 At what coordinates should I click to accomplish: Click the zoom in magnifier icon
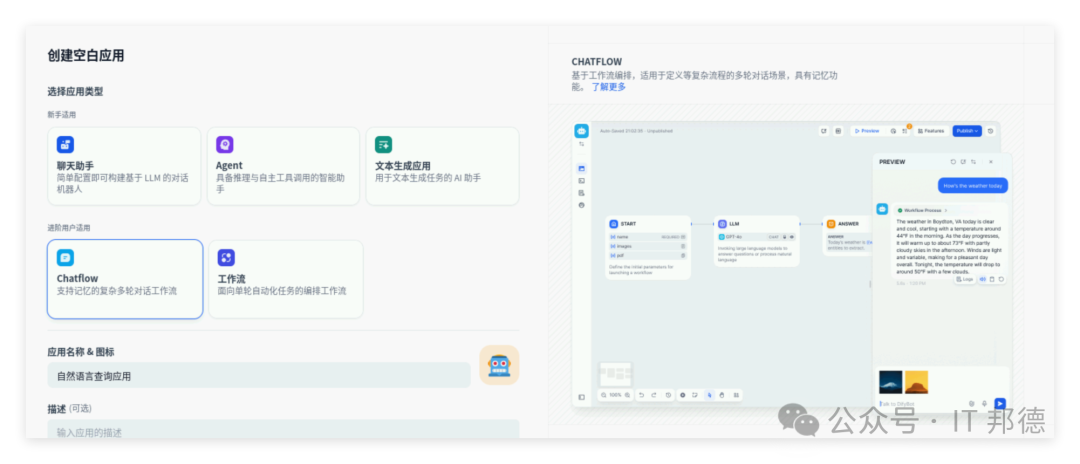click(627, 395)
